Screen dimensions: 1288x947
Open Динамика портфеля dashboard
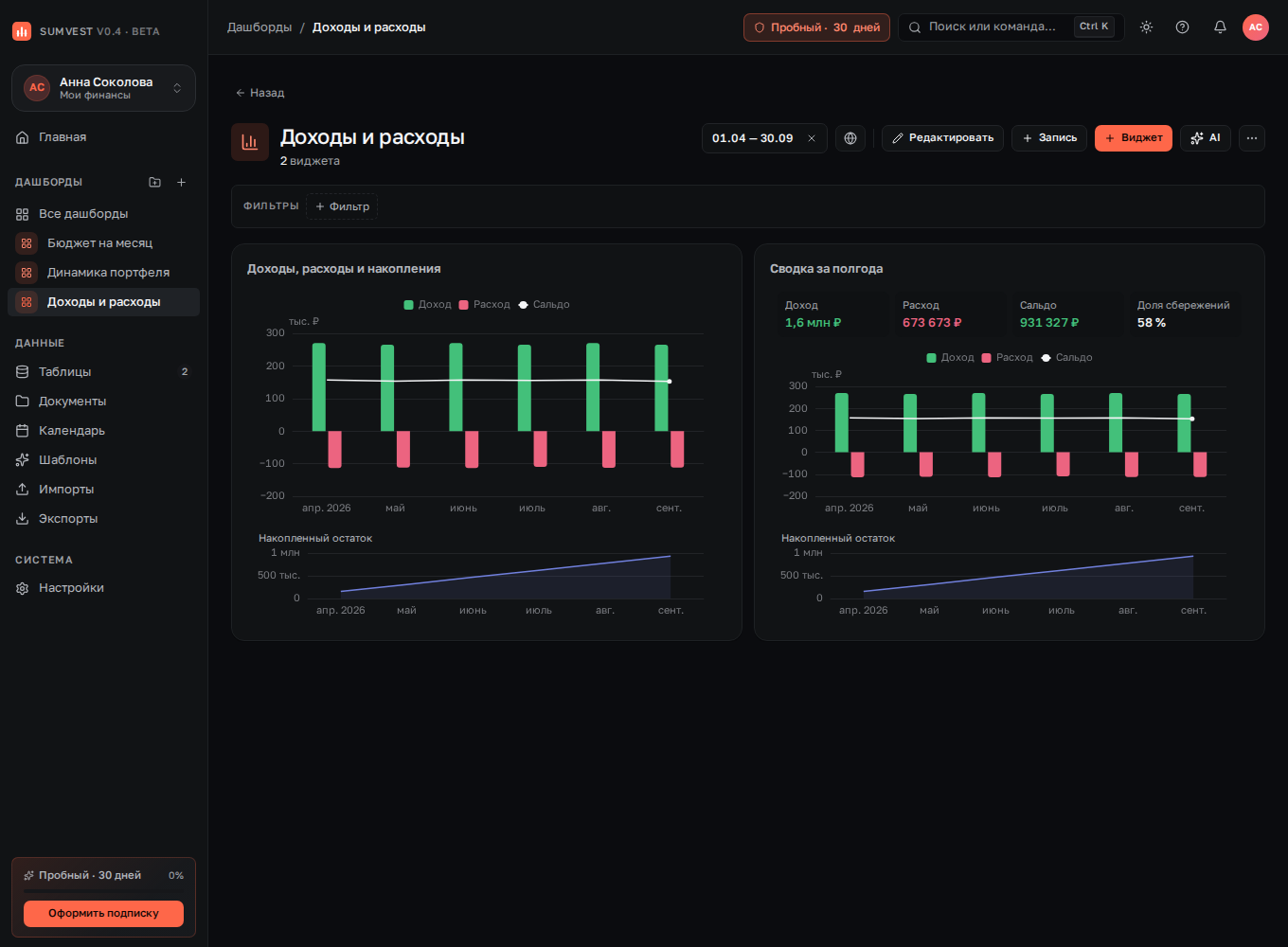[103, 273]
